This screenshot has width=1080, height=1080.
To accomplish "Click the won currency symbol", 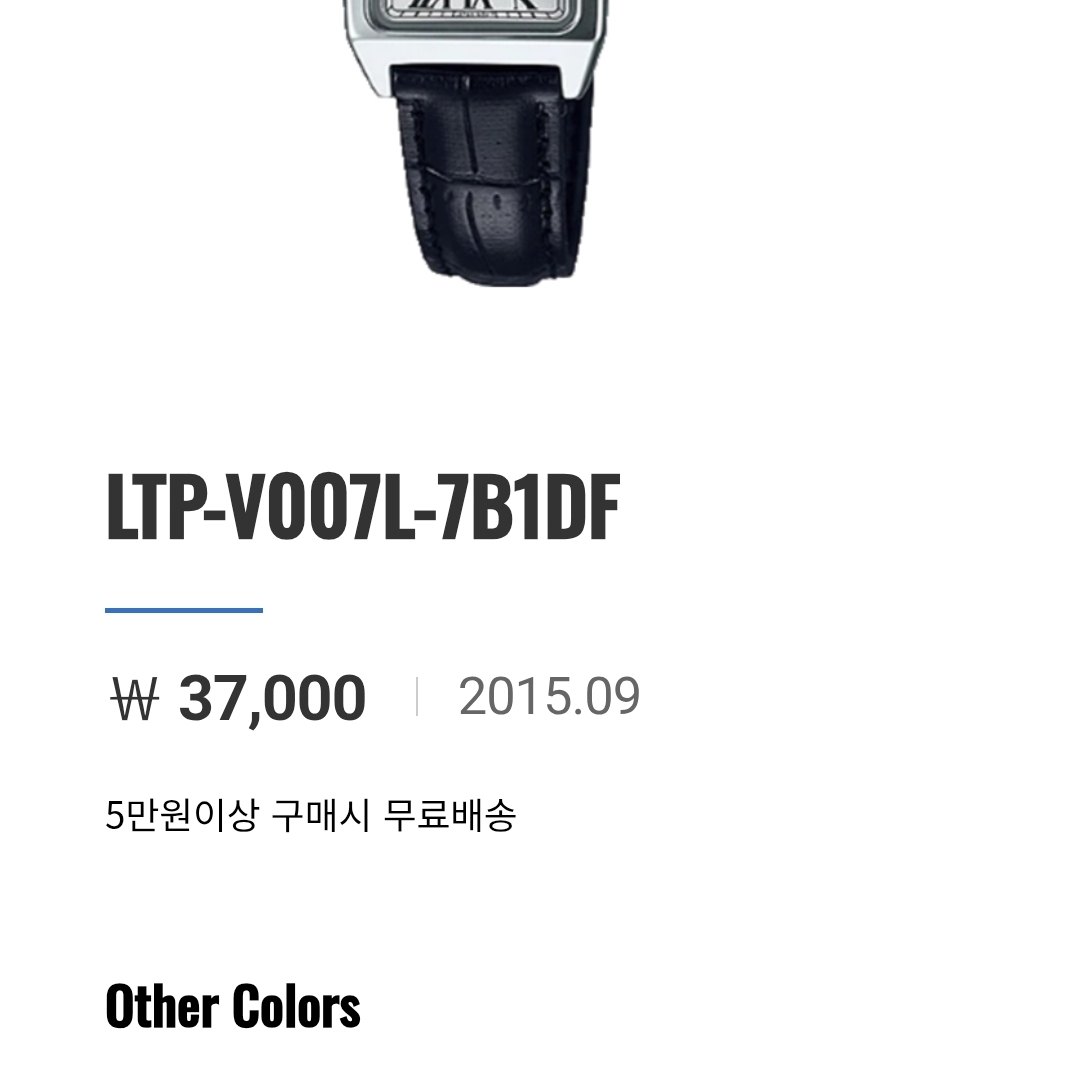I will click(x=135, y=698).
